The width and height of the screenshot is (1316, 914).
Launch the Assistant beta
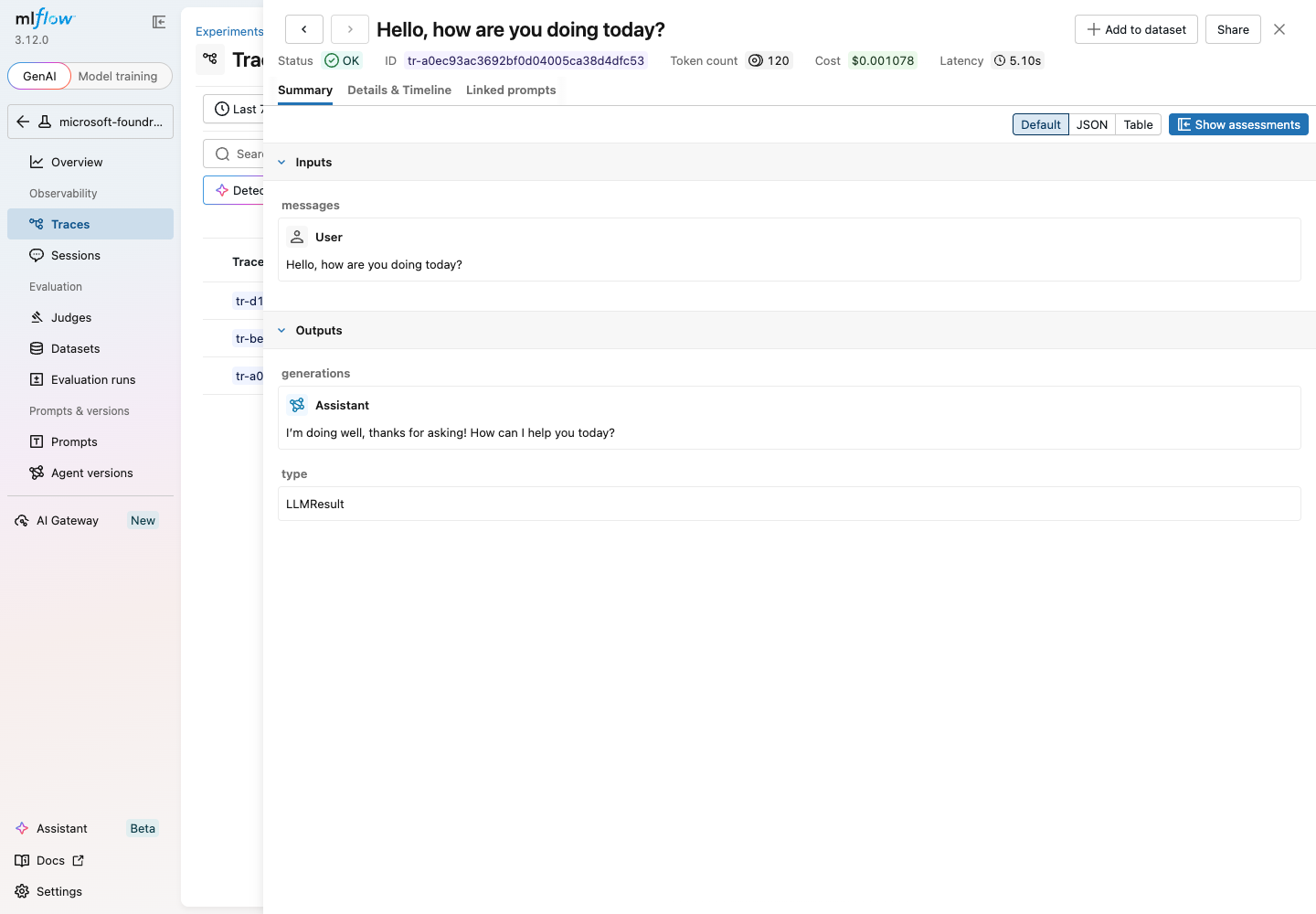tap(90, 828)
